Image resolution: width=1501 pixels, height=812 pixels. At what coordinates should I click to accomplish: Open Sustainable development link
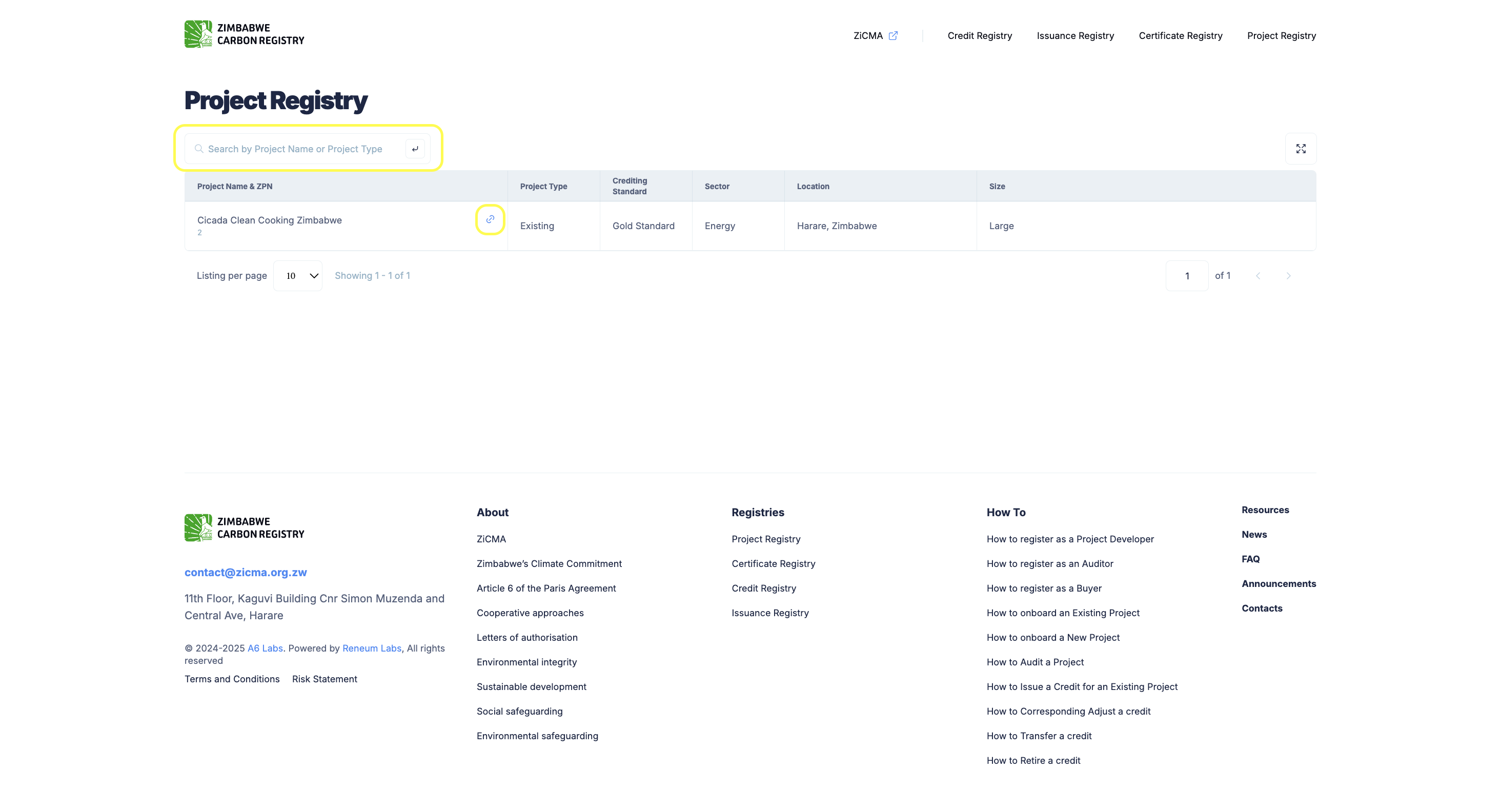pyautogui.click(x=532, y=687)
